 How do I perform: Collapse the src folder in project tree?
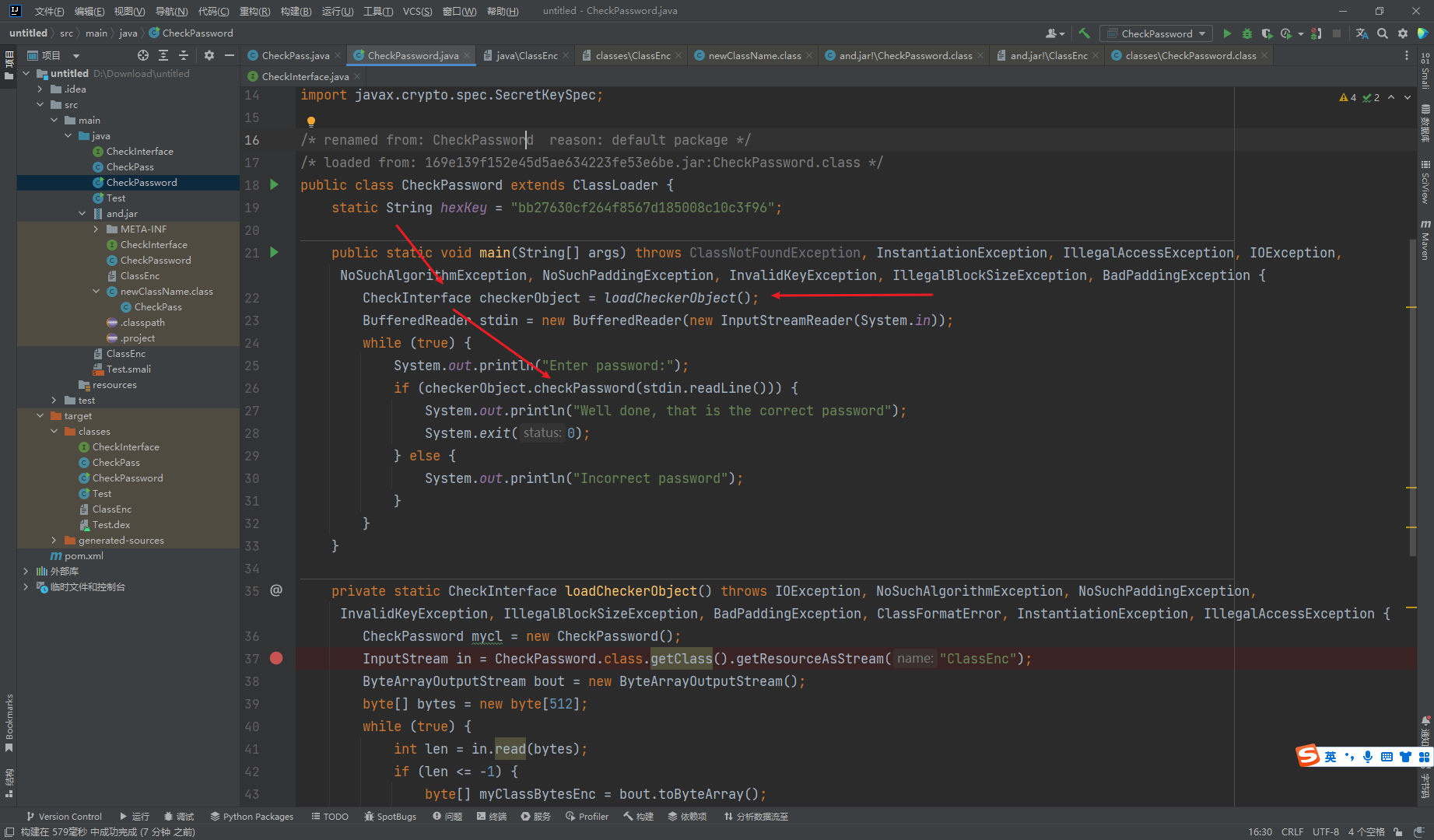tap(40, 104)
